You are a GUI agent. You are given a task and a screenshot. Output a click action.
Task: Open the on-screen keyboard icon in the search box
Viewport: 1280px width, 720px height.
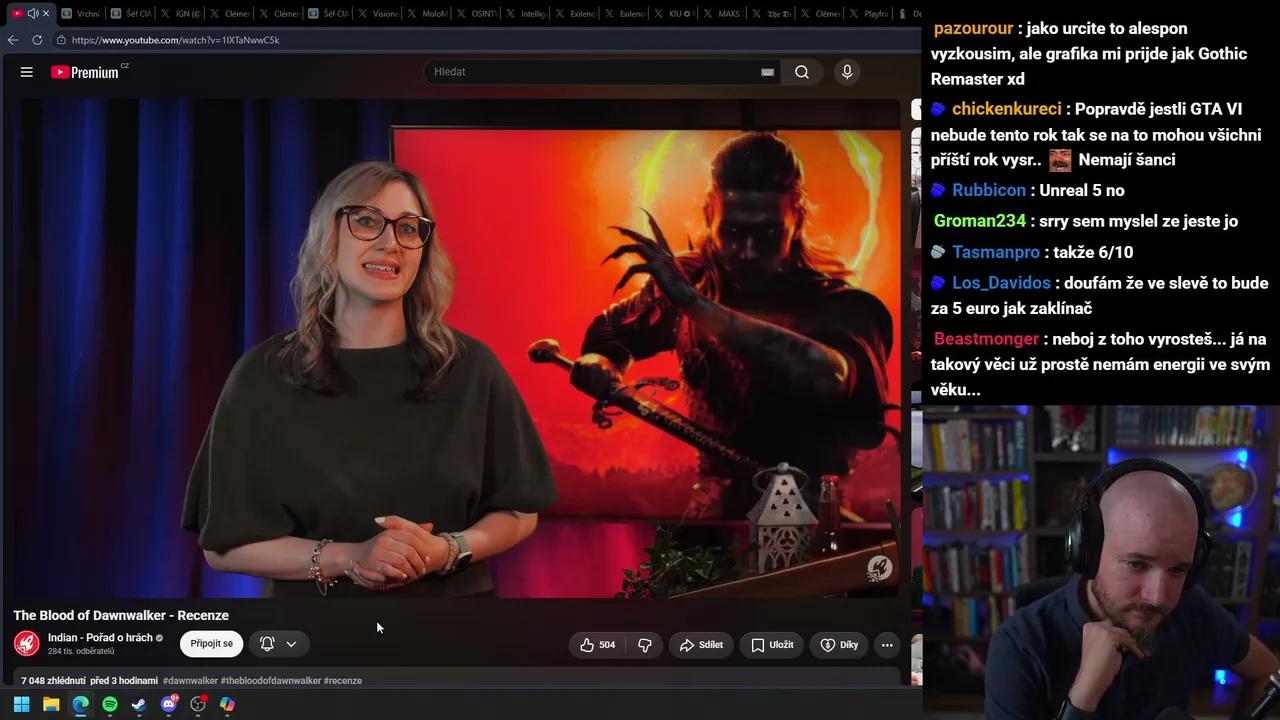coord(767,72)
